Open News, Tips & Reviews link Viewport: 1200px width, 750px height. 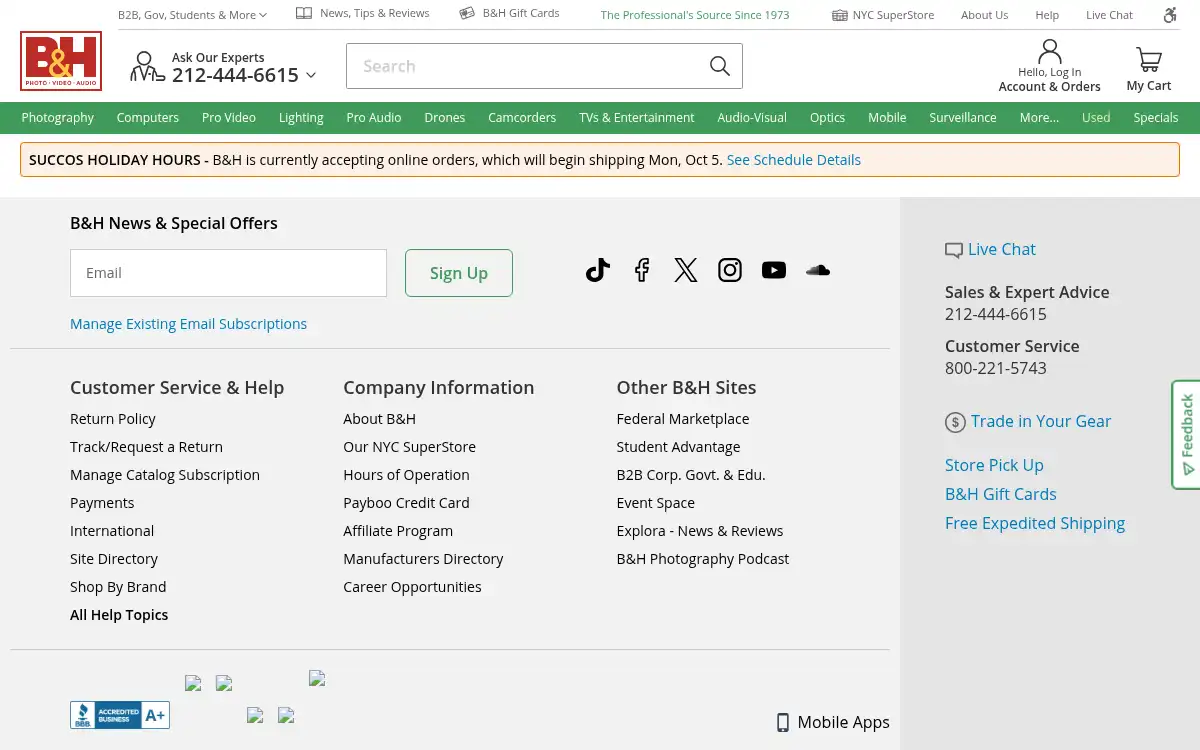[x=363, y=13]
